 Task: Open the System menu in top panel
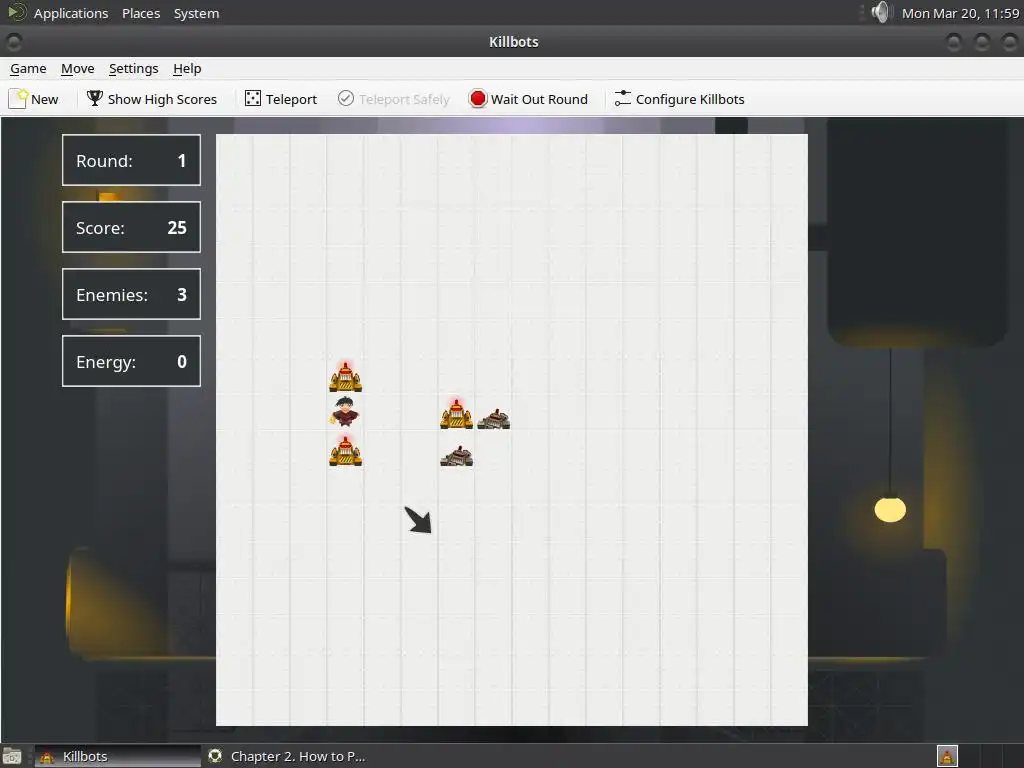click(196, 13)
